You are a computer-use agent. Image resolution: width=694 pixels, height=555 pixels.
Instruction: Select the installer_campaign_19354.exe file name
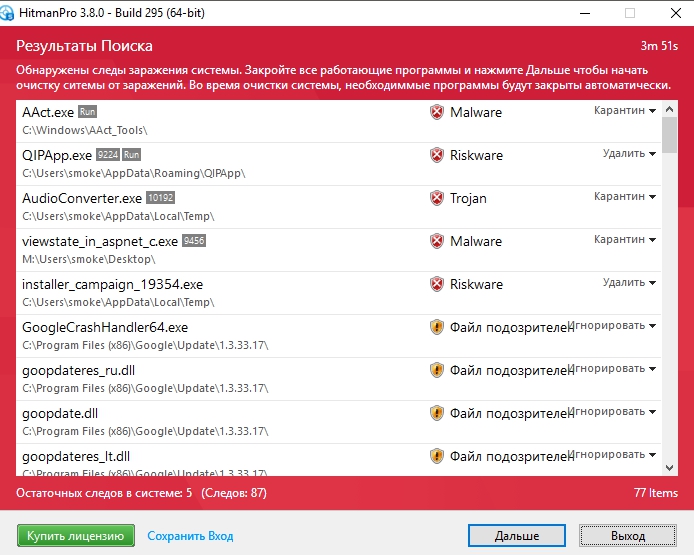[x=112, y=284]
